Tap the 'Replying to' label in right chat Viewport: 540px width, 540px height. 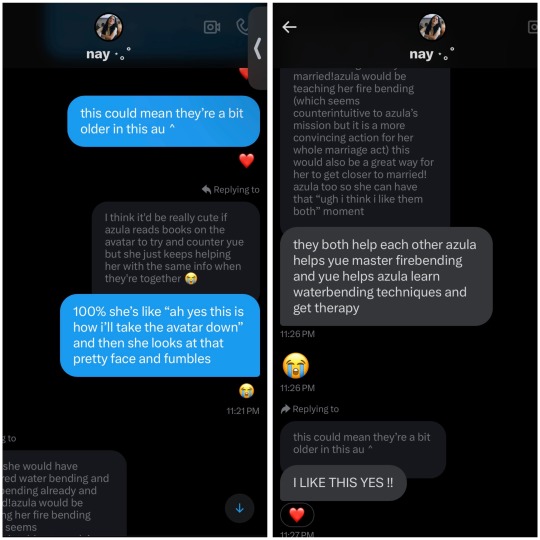310,409
